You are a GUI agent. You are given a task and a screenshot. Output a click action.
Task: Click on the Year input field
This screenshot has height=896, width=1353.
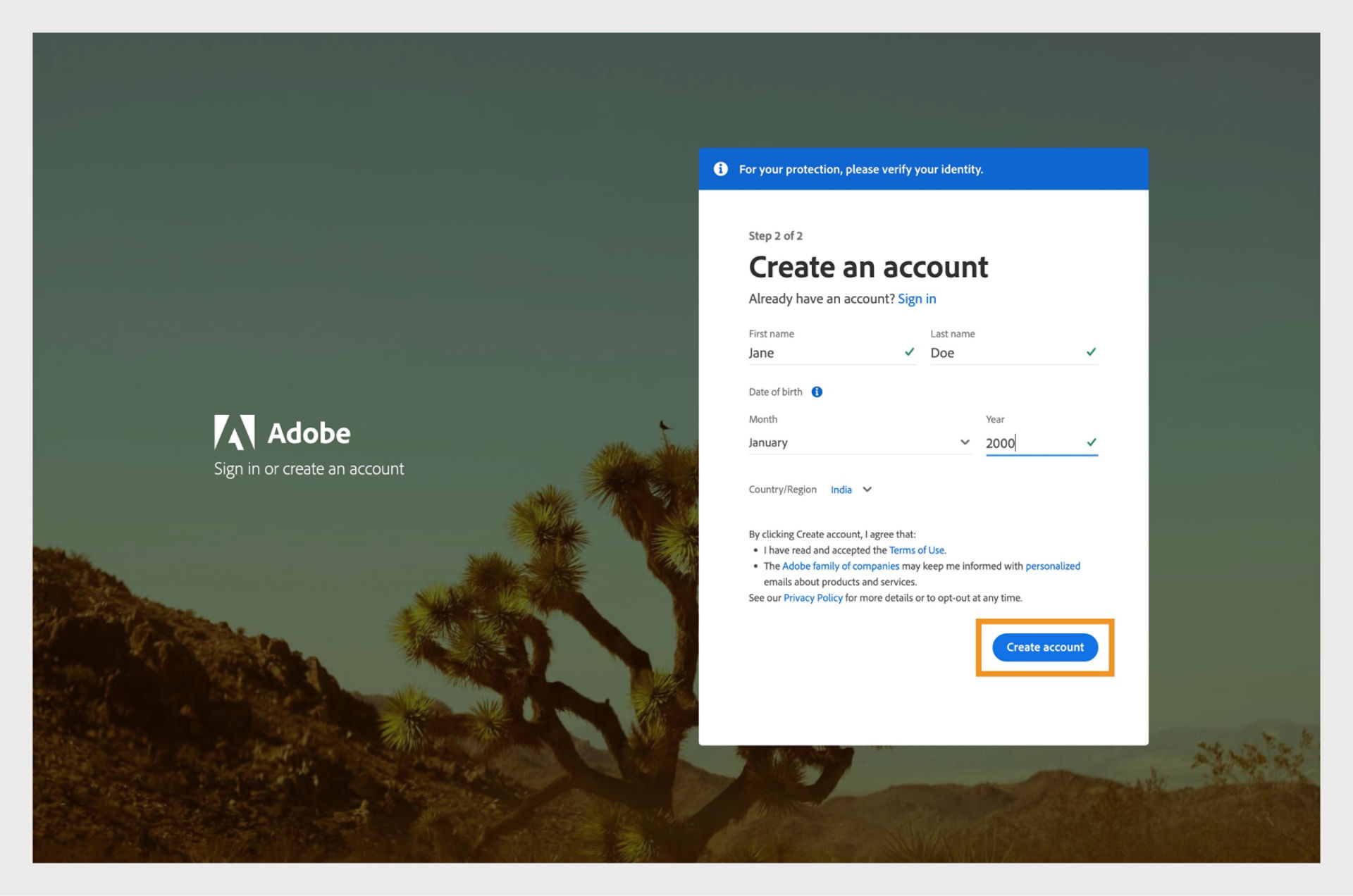tap(1035, 443)
